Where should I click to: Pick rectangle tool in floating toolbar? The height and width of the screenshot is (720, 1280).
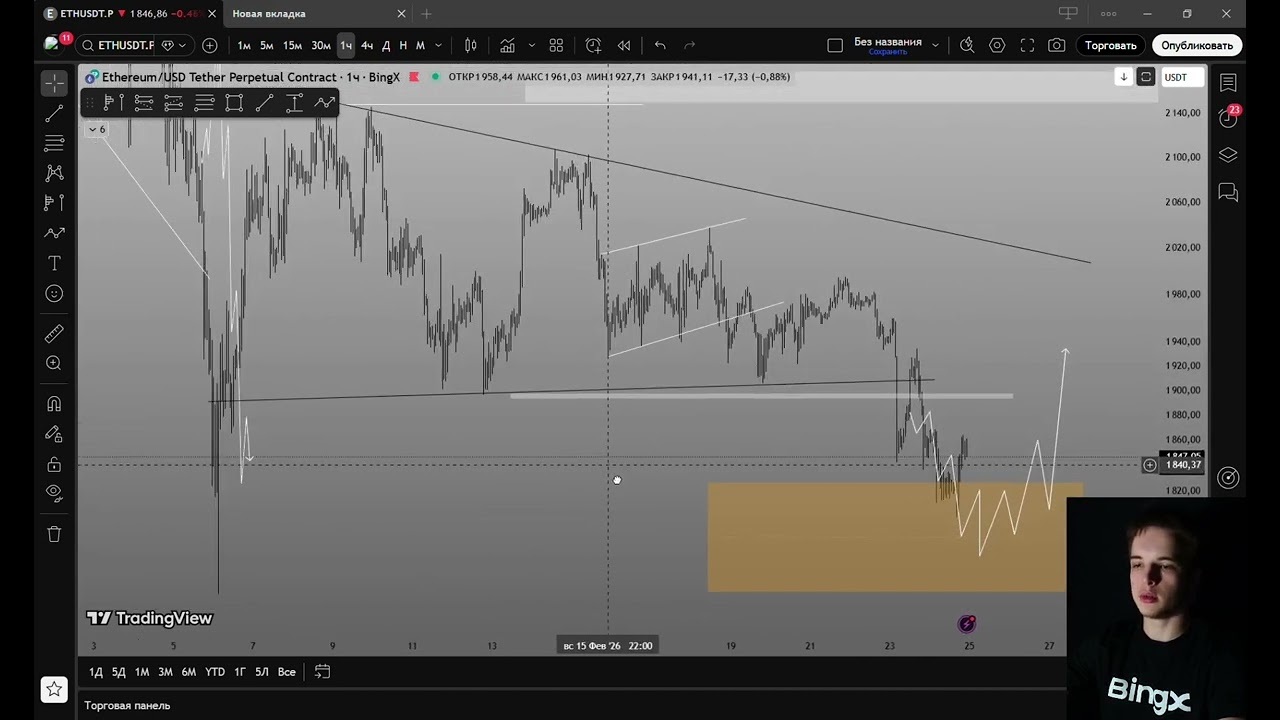coord(234,102)
